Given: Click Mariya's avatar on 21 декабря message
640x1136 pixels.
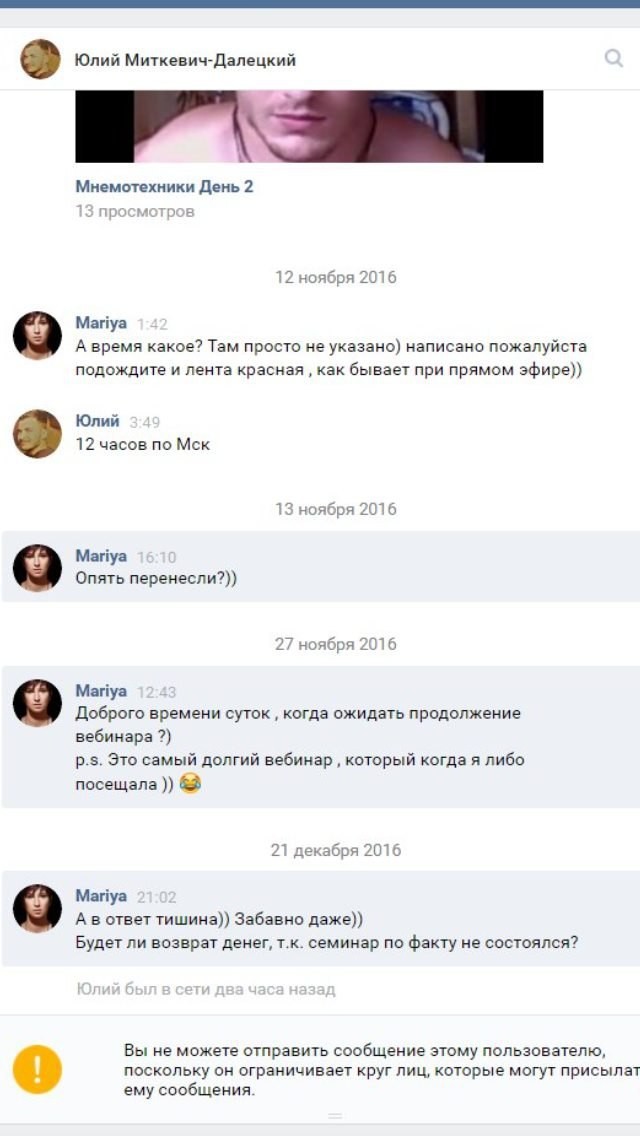Looking at the screenshot, I should [x=37, y=908].
